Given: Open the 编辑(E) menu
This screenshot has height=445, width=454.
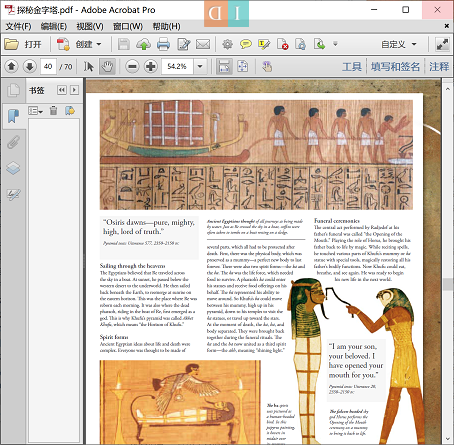Looking at the screenshot, I should tap(54, 26).
